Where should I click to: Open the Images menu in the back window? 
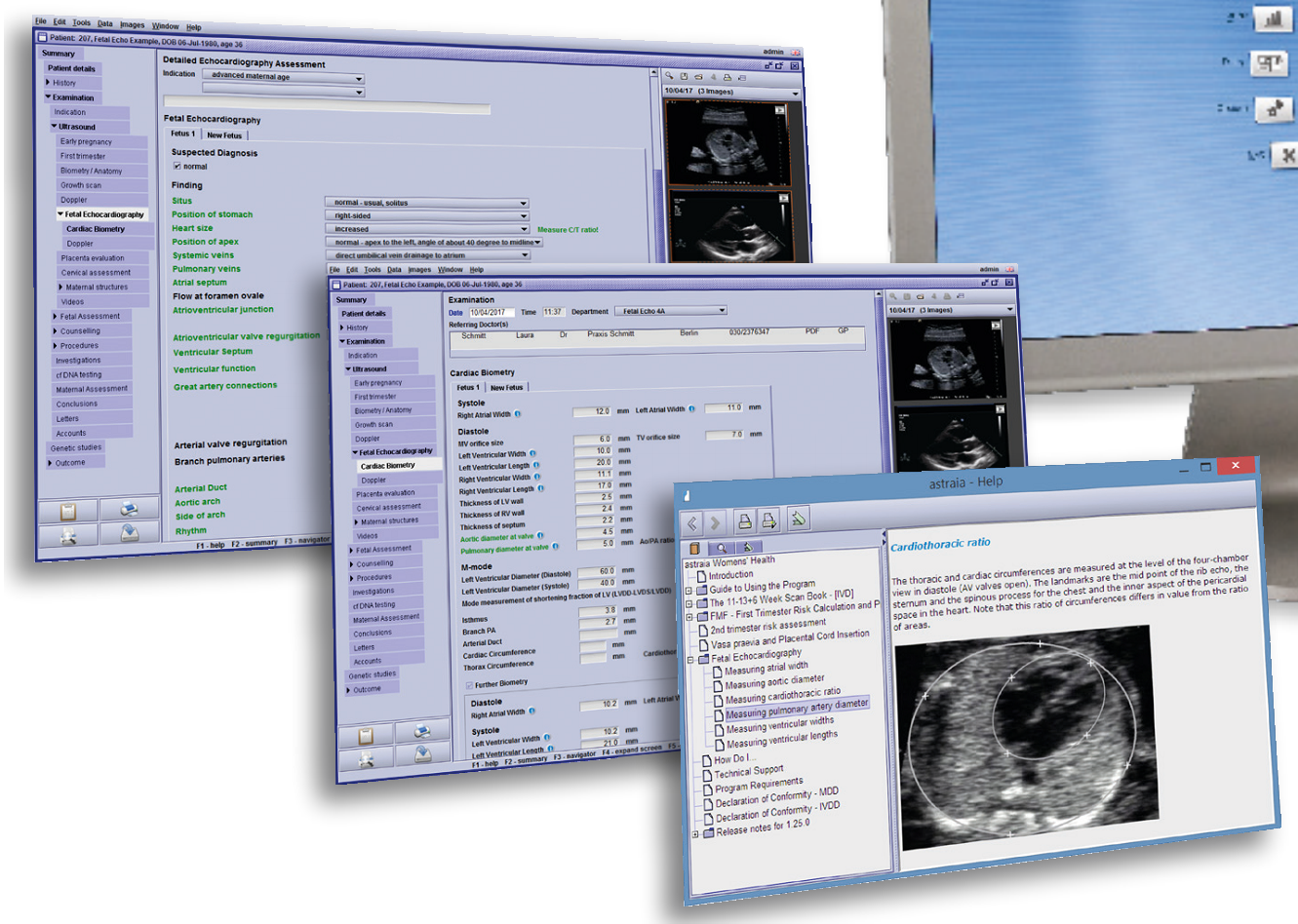[x=132, y=24]
